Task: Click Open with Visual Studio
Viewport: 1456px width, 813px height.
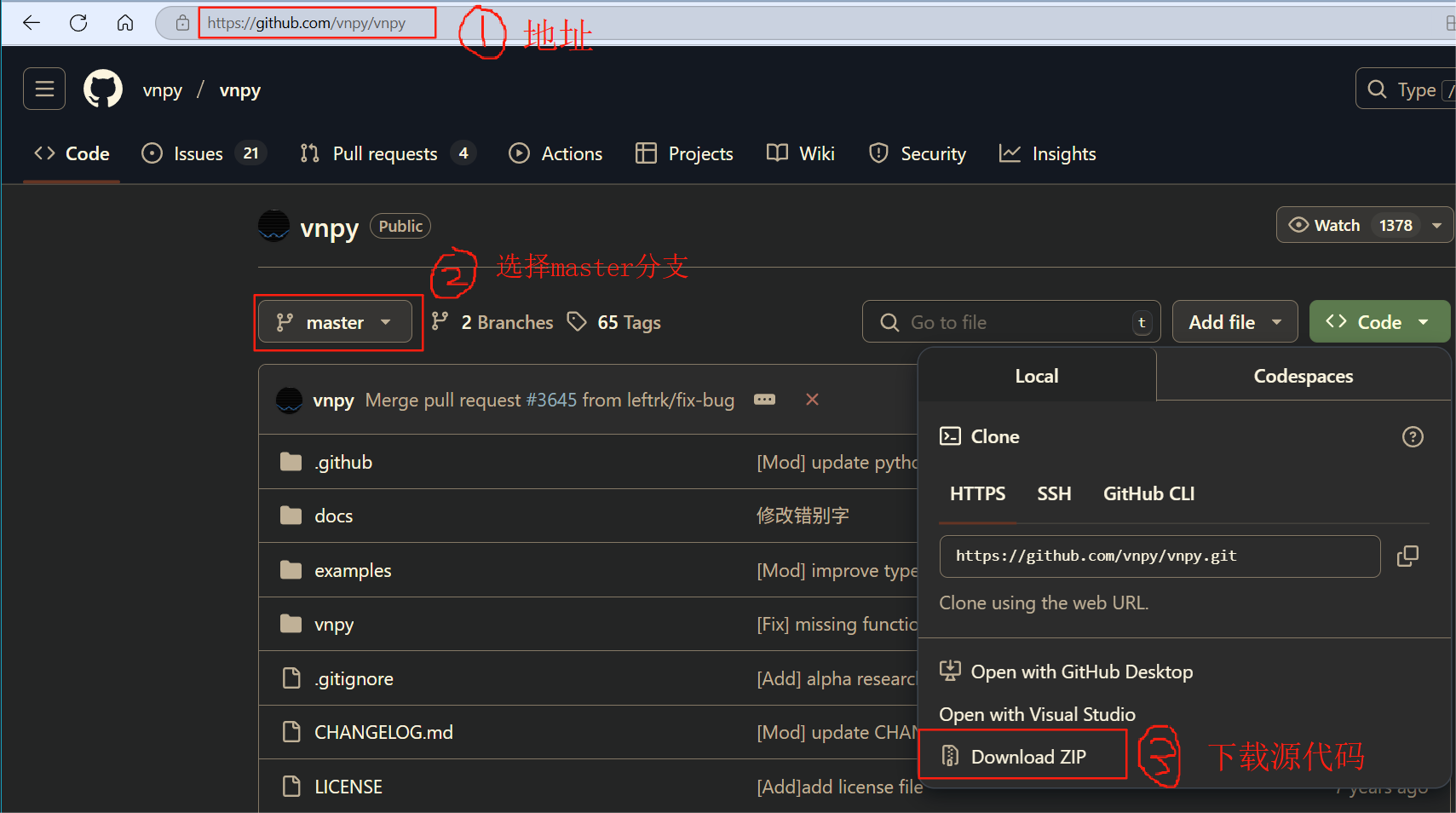Action: click(x=1037, y=714)
